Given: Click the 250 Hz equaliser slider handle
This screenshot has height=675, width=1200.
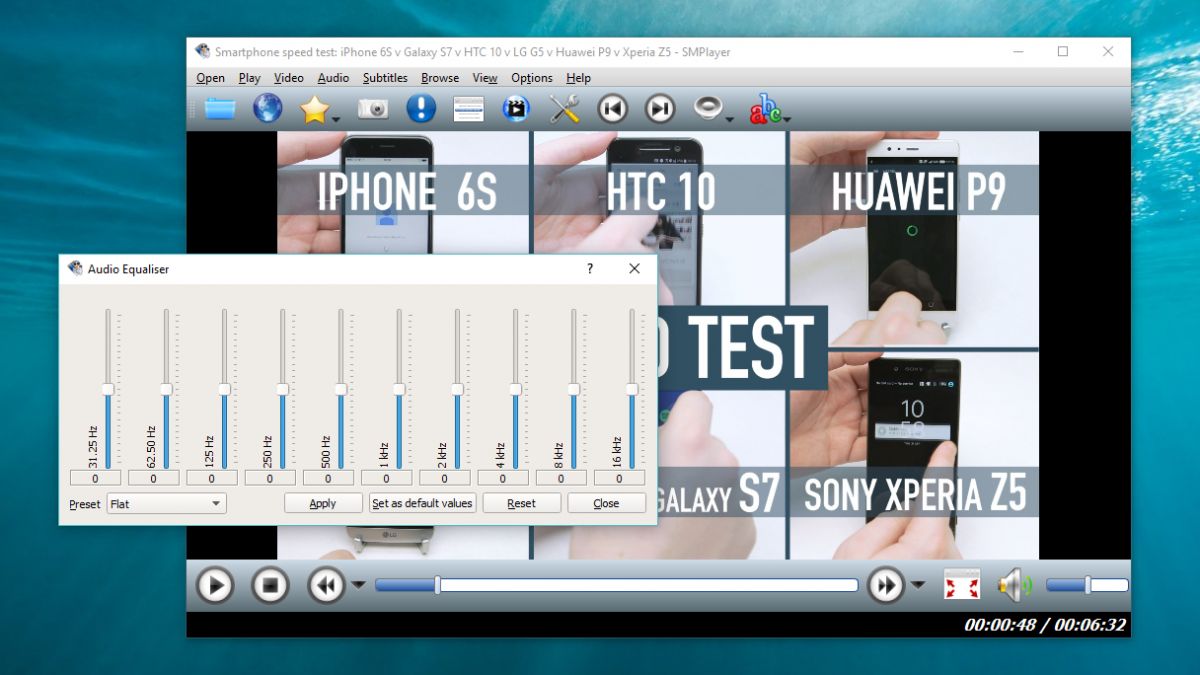Looking at the screenshot, I should (x=282, y=389).
